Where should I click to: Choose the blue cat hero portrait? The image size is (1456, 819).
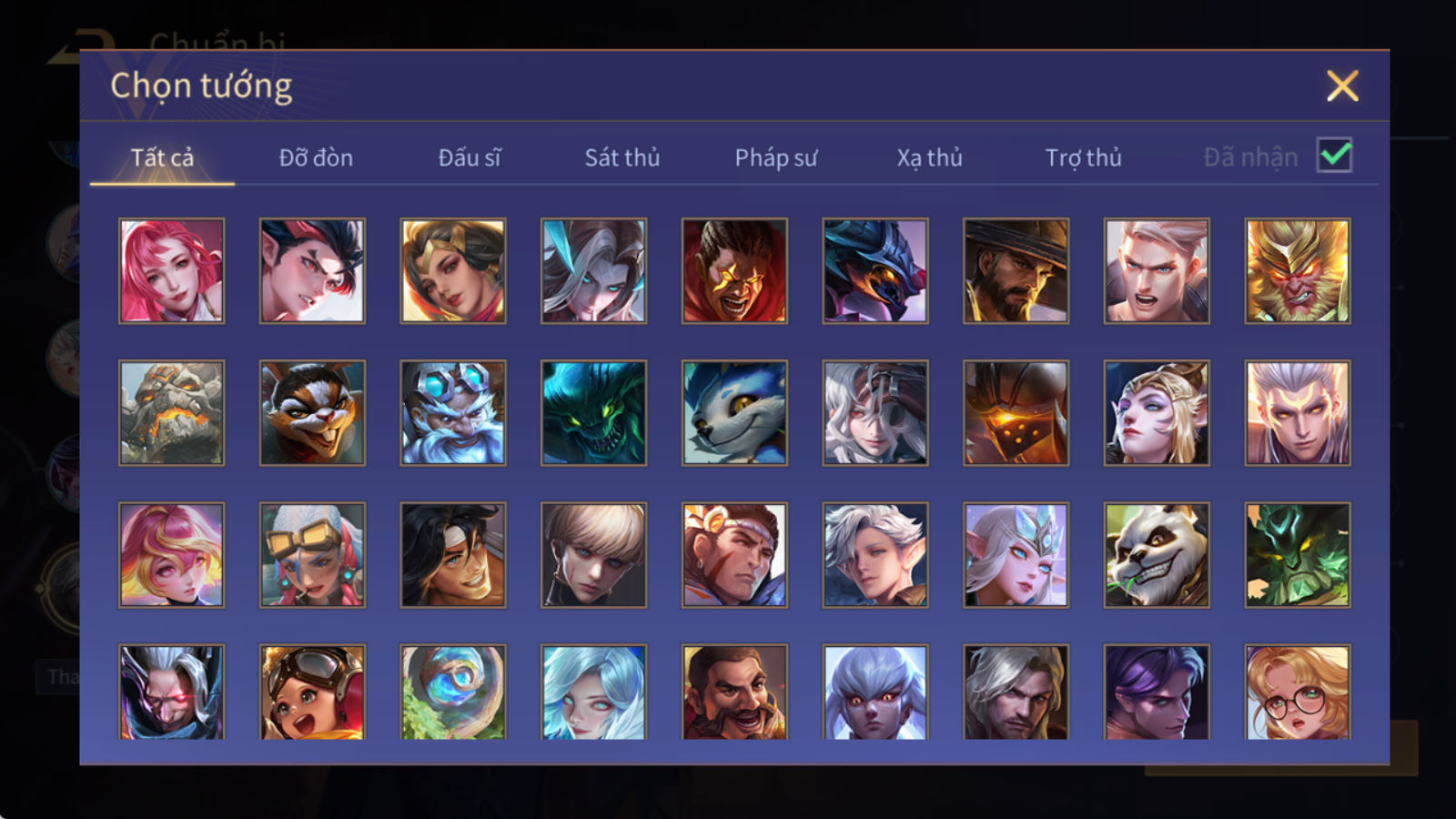coord(734,412)
